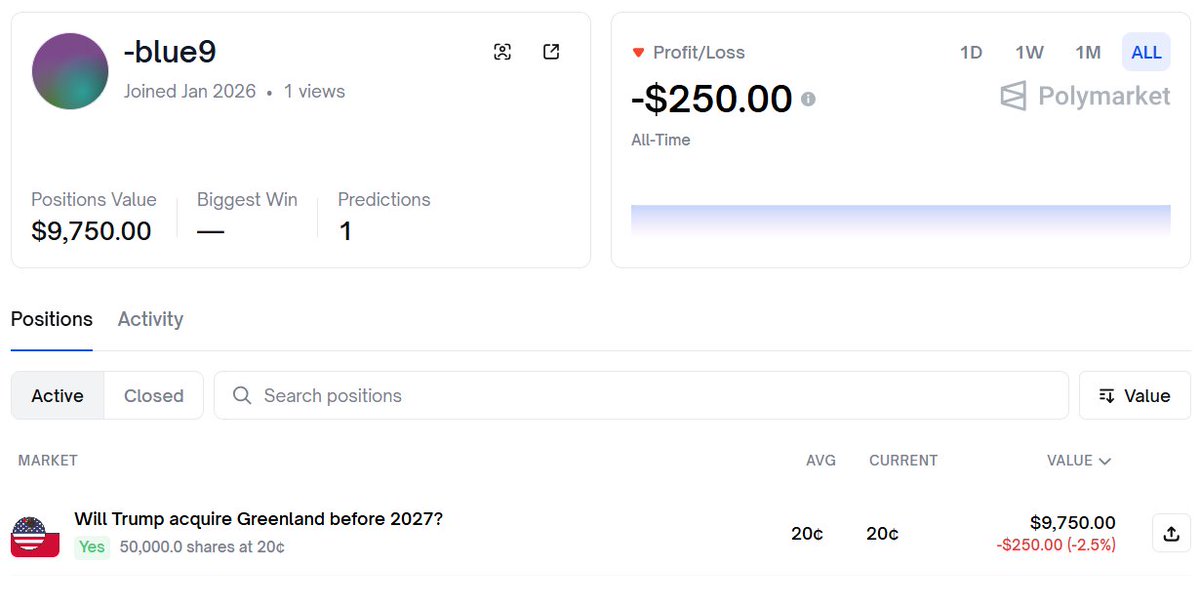Open profile in new window icon
1200x607 pixels.
(551, 52)
